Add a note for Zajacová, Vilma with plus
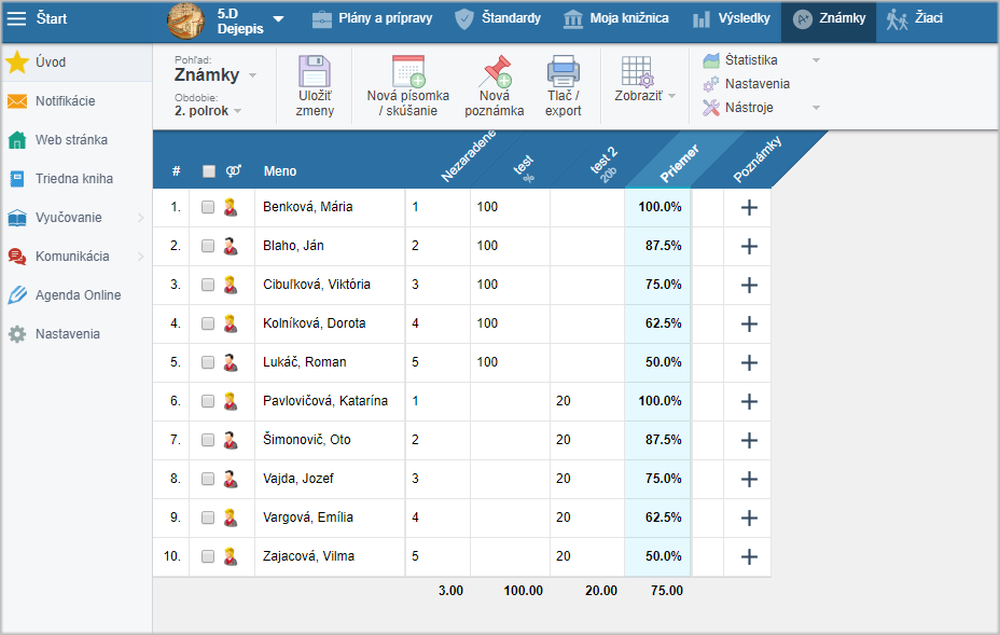 coord(749,557)
